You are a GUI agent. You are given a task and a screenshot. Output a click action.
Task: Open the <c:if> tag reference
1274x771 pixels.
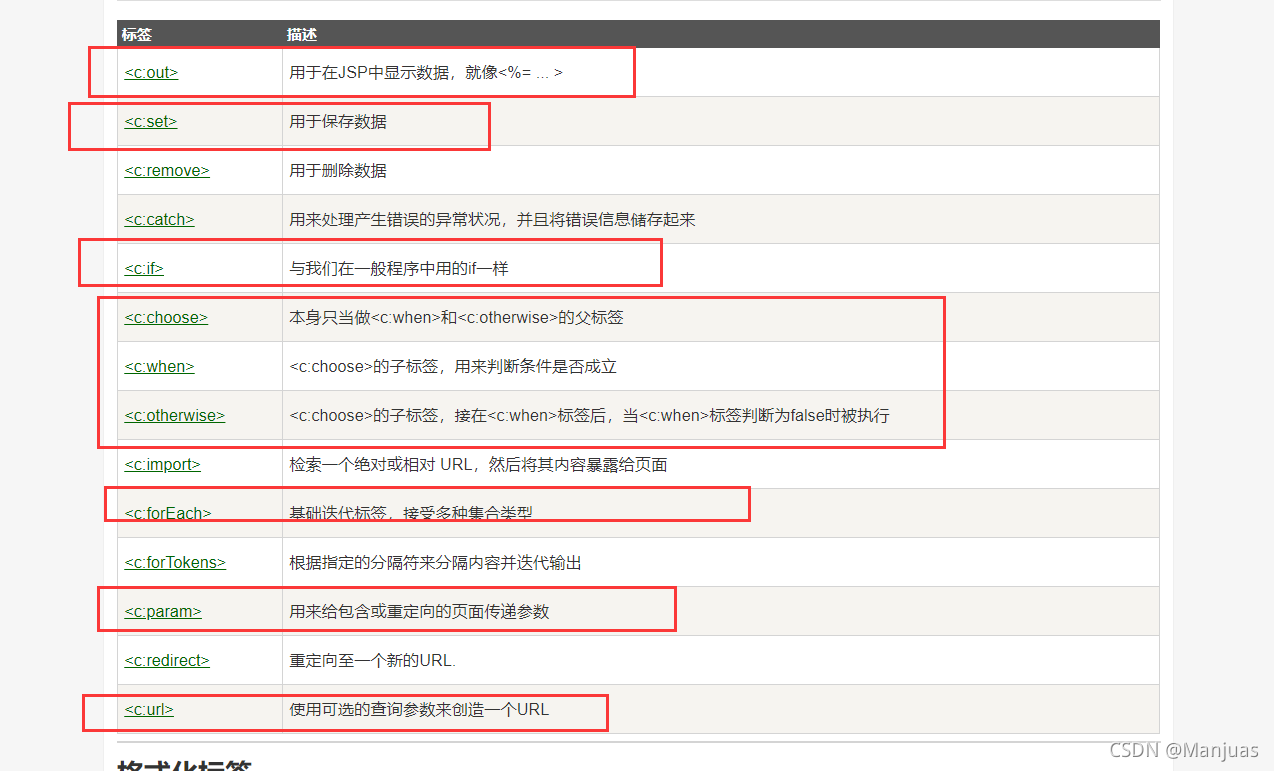(x=144, y=269)
